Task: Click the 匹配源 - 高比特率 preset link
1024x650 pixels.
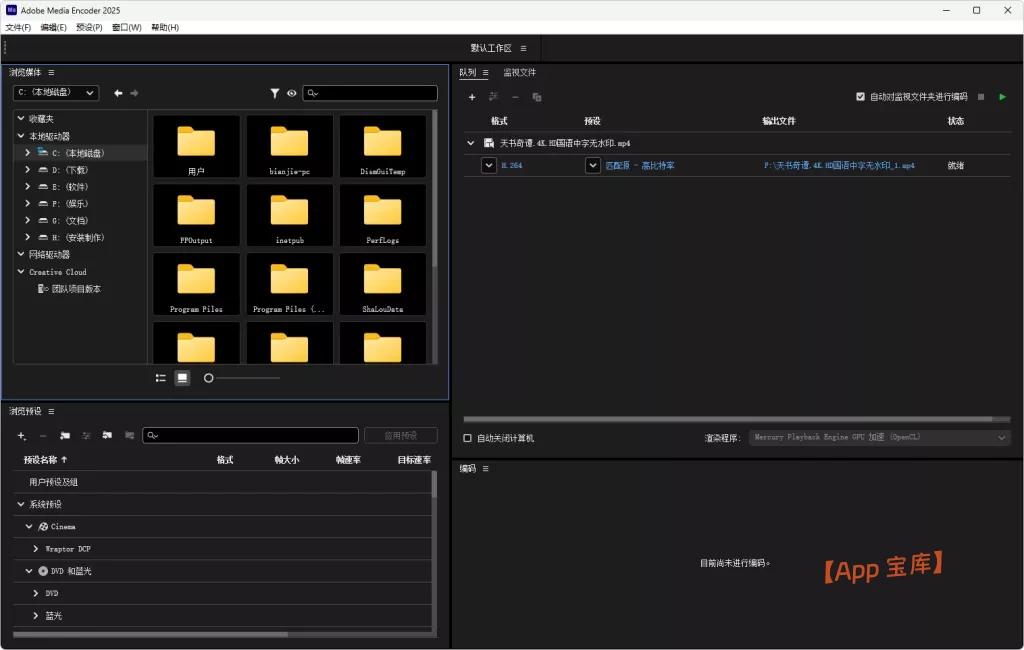Action: point(640,165)
